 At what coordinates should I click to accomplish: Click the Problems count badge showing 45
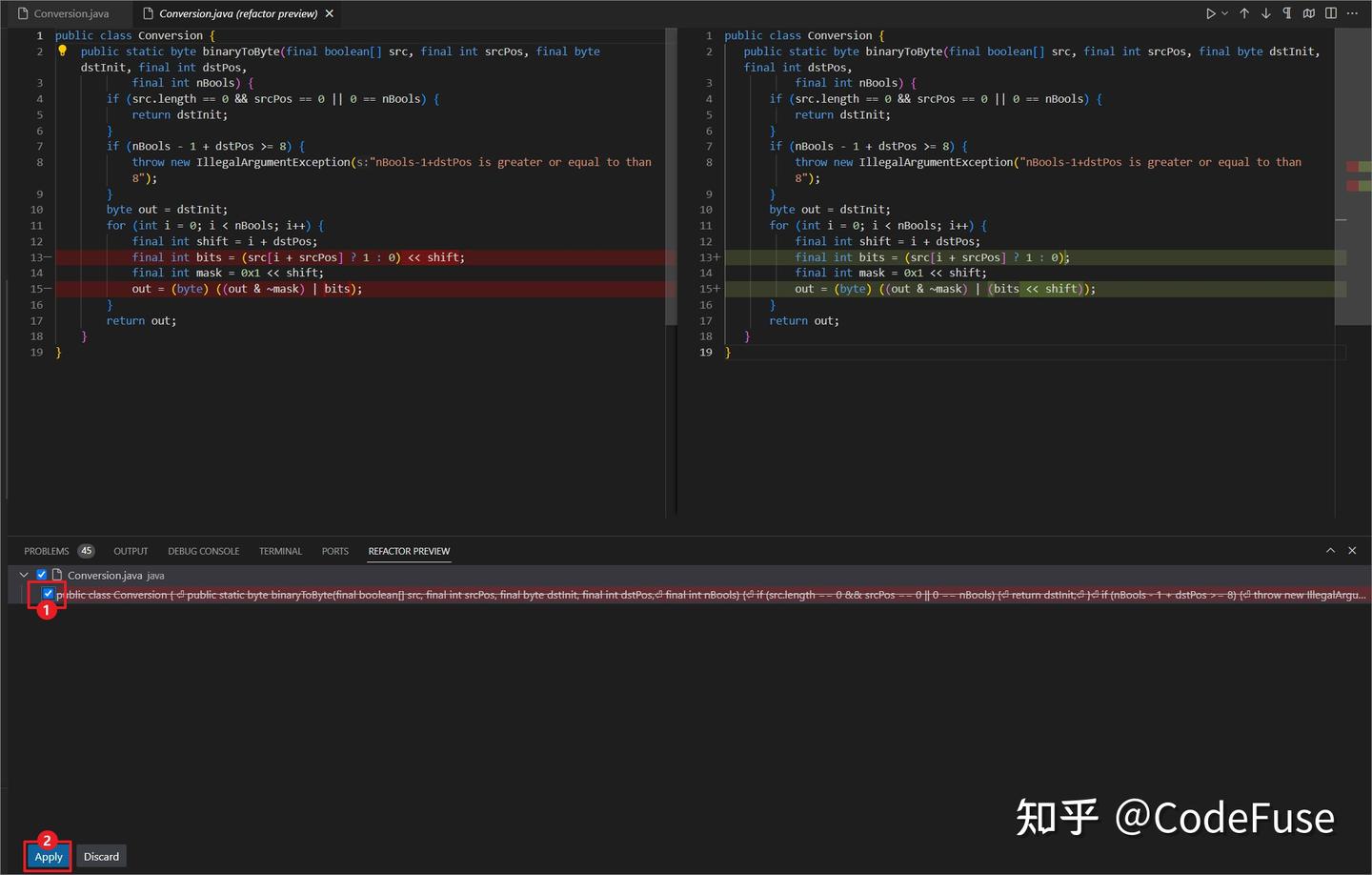click(86, 551)
